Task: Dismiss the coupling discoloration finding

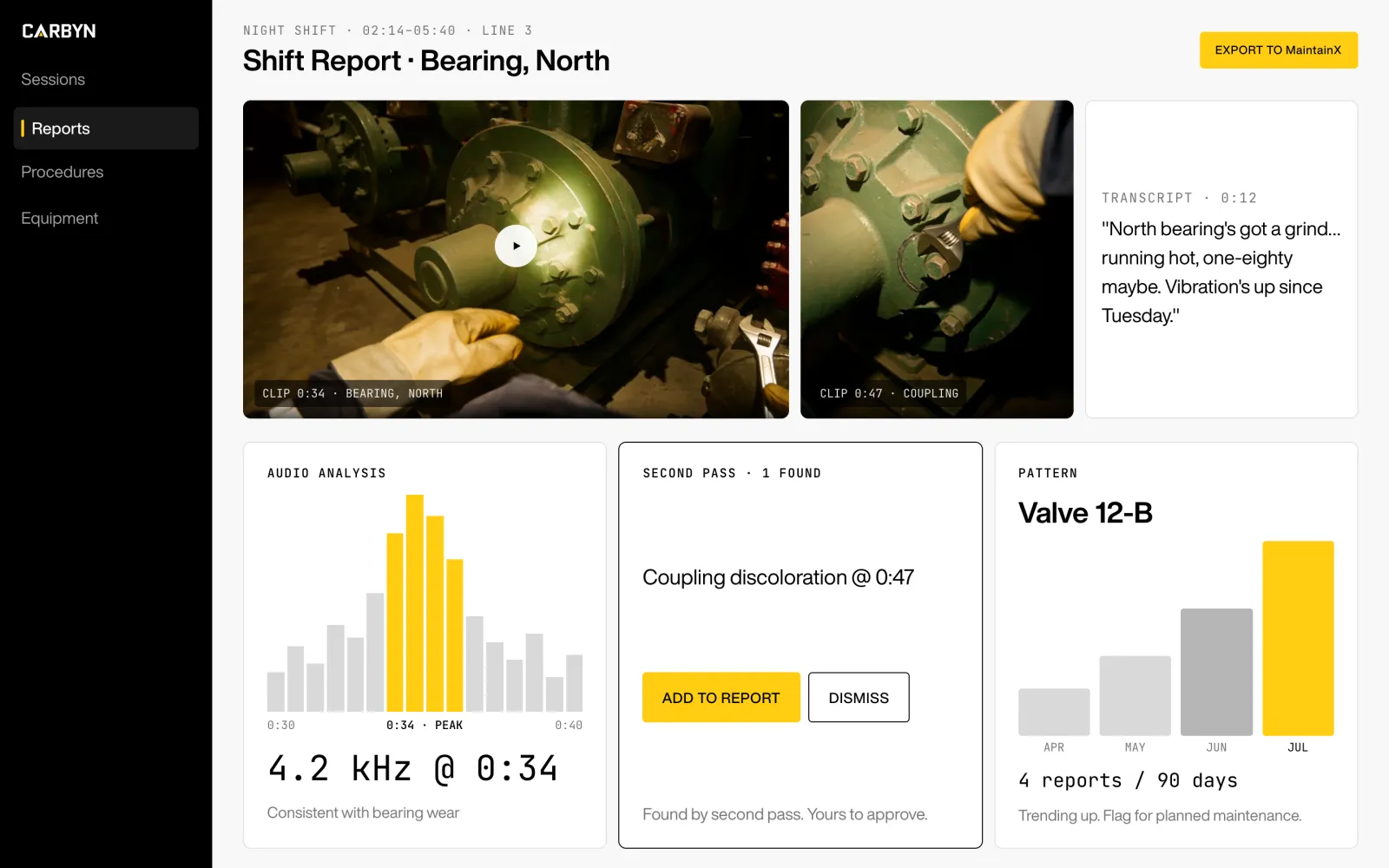Action: pyautogui.click(x=859, y=697)
